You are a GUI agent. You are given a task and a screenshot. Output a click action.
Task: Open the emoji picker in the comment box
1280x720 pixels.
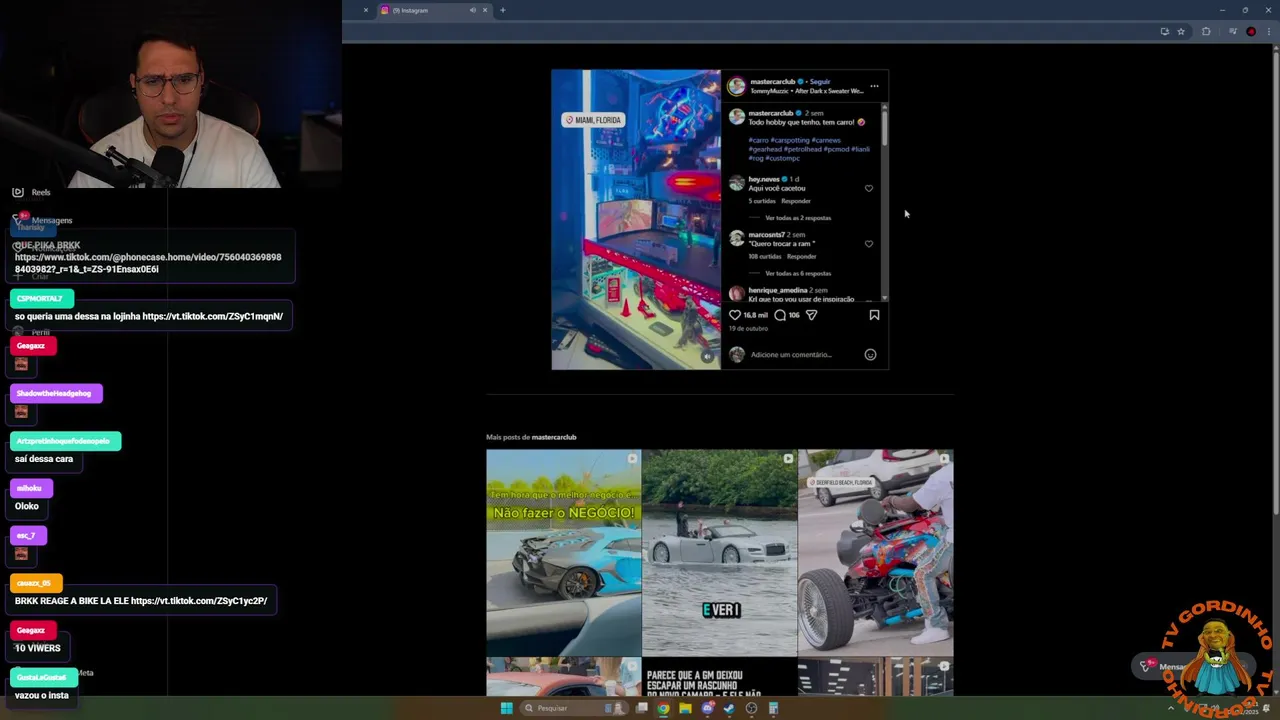tap(870, 354)
